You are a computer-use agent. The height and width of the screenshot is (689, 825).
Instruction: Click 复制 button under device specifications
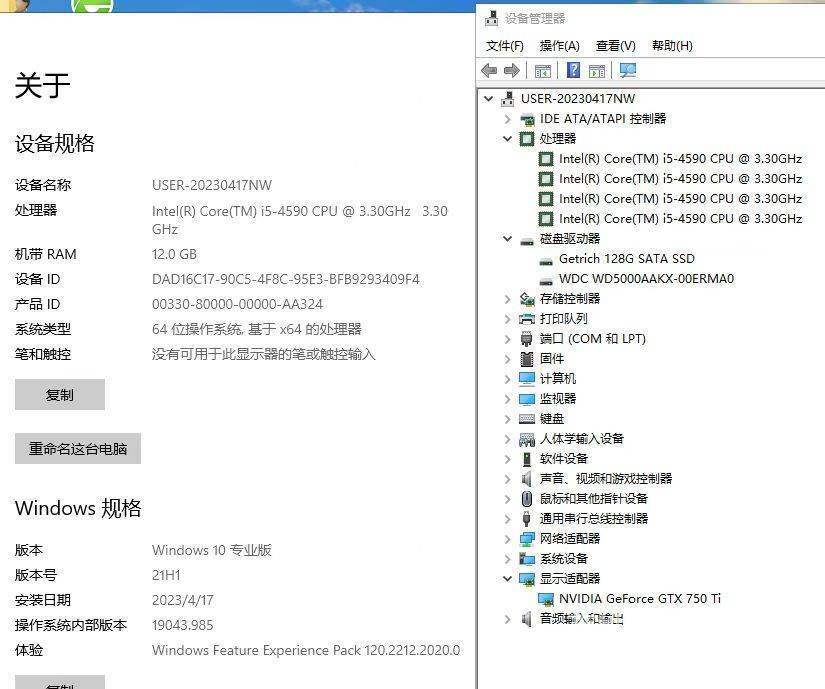coord(60,394)
